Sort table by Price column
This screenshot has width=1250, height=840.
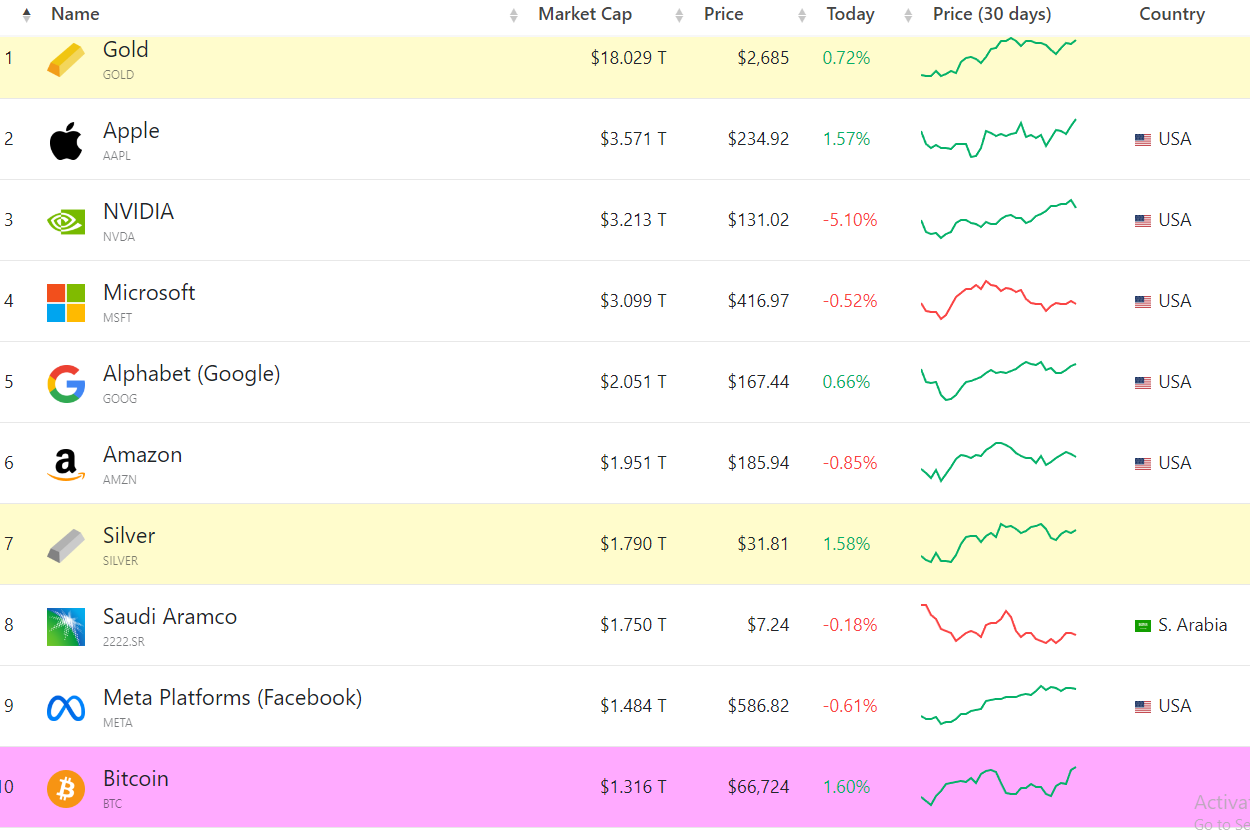[x=724, y=14]
